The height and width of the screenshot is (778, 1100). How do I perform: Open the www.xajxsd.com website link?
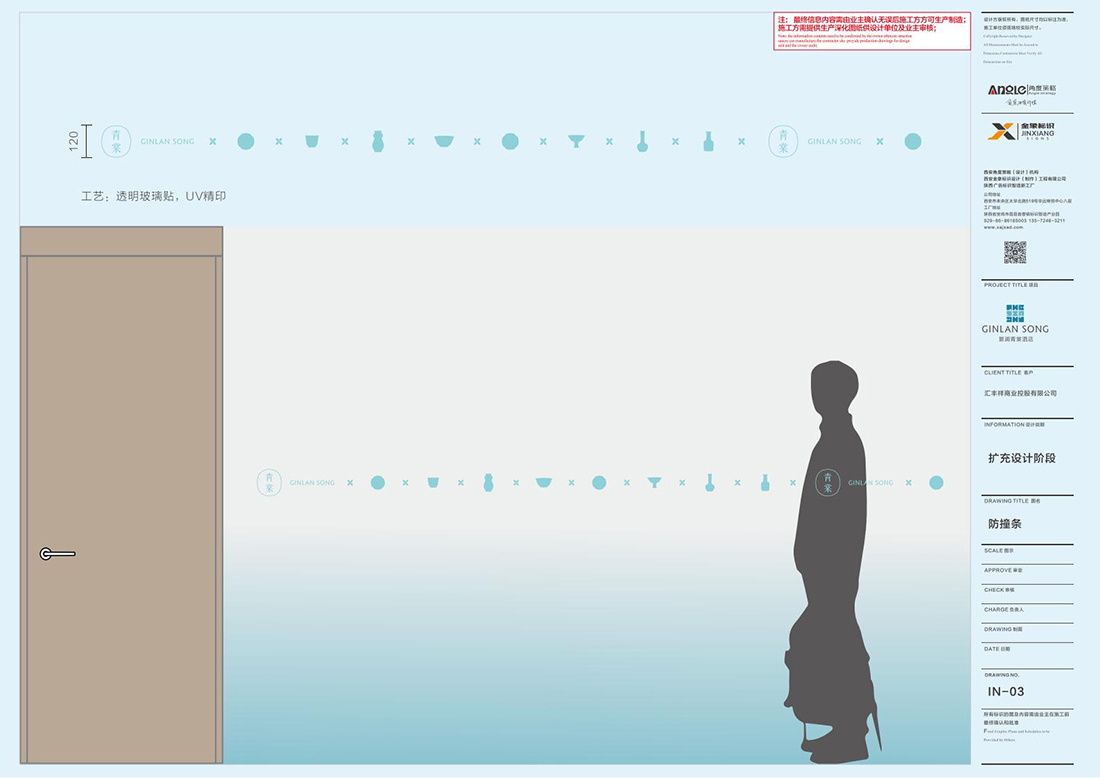pyautogui.click(x=1004, y=227)
